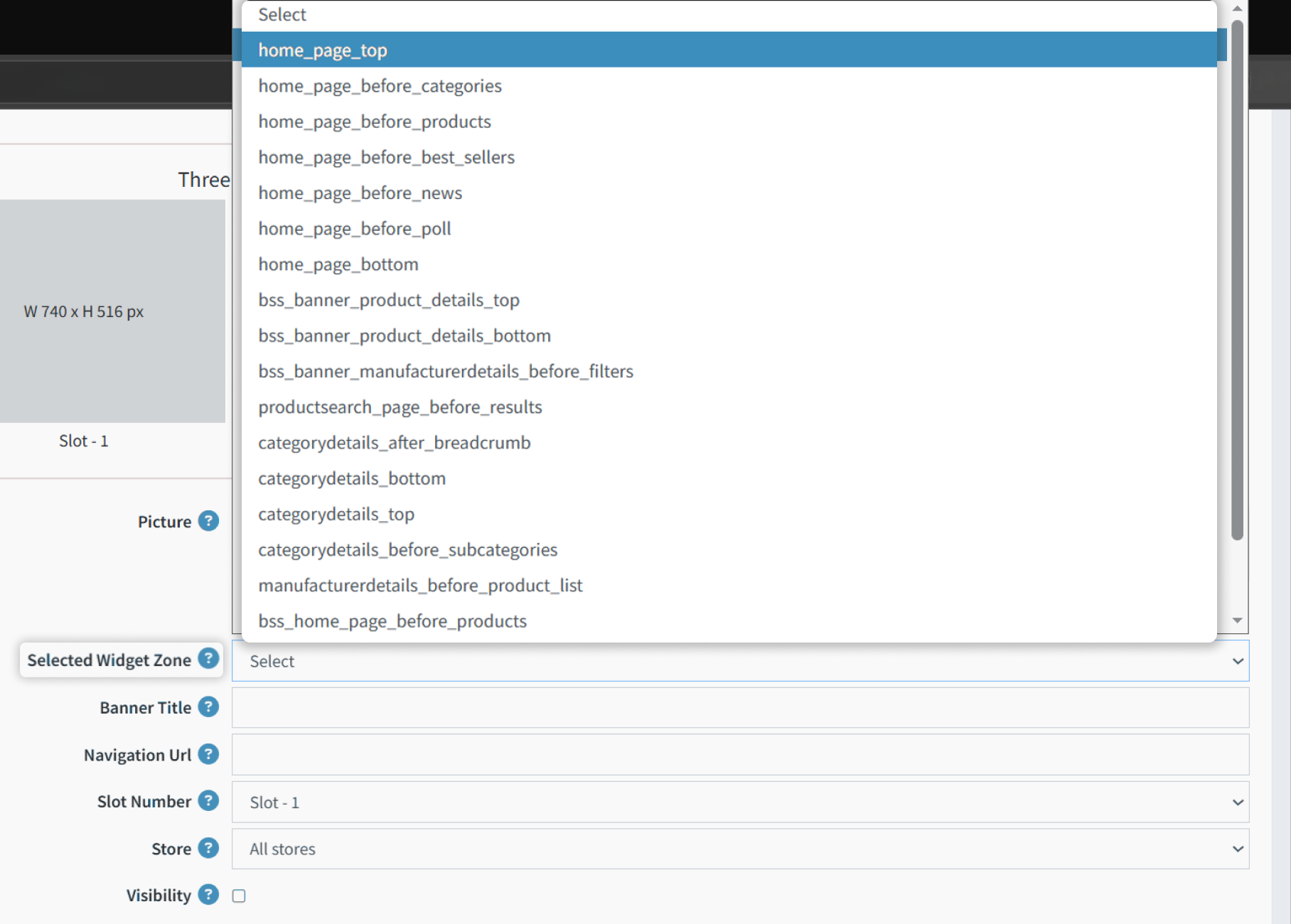
Task: Open help tooltip for Banner Title
Action: 208,707
